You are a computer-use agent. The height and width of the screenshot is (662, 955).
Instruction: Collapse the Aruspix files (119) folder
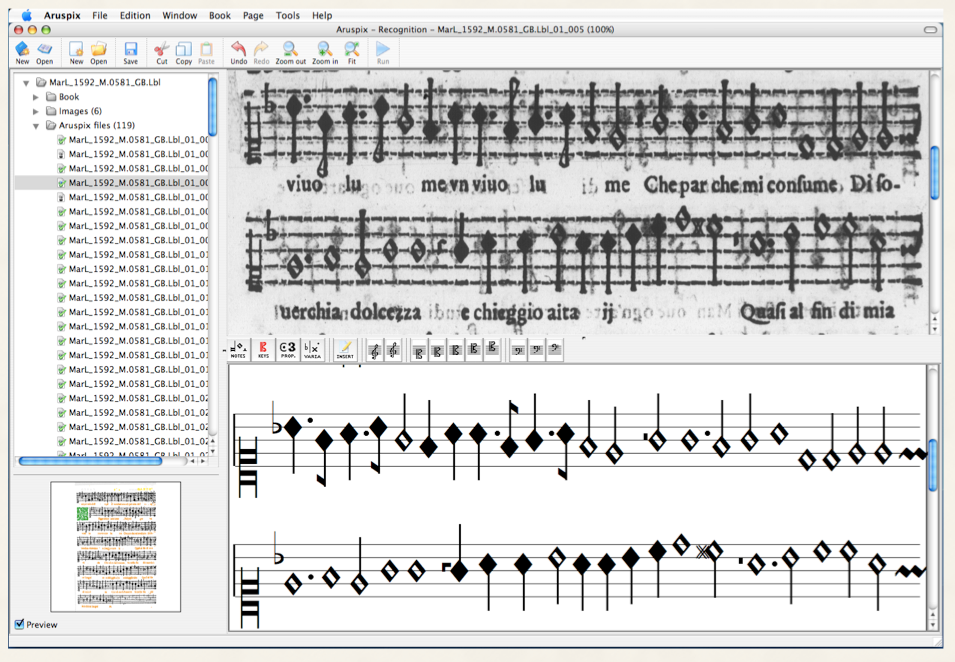(x=36, y=125)
